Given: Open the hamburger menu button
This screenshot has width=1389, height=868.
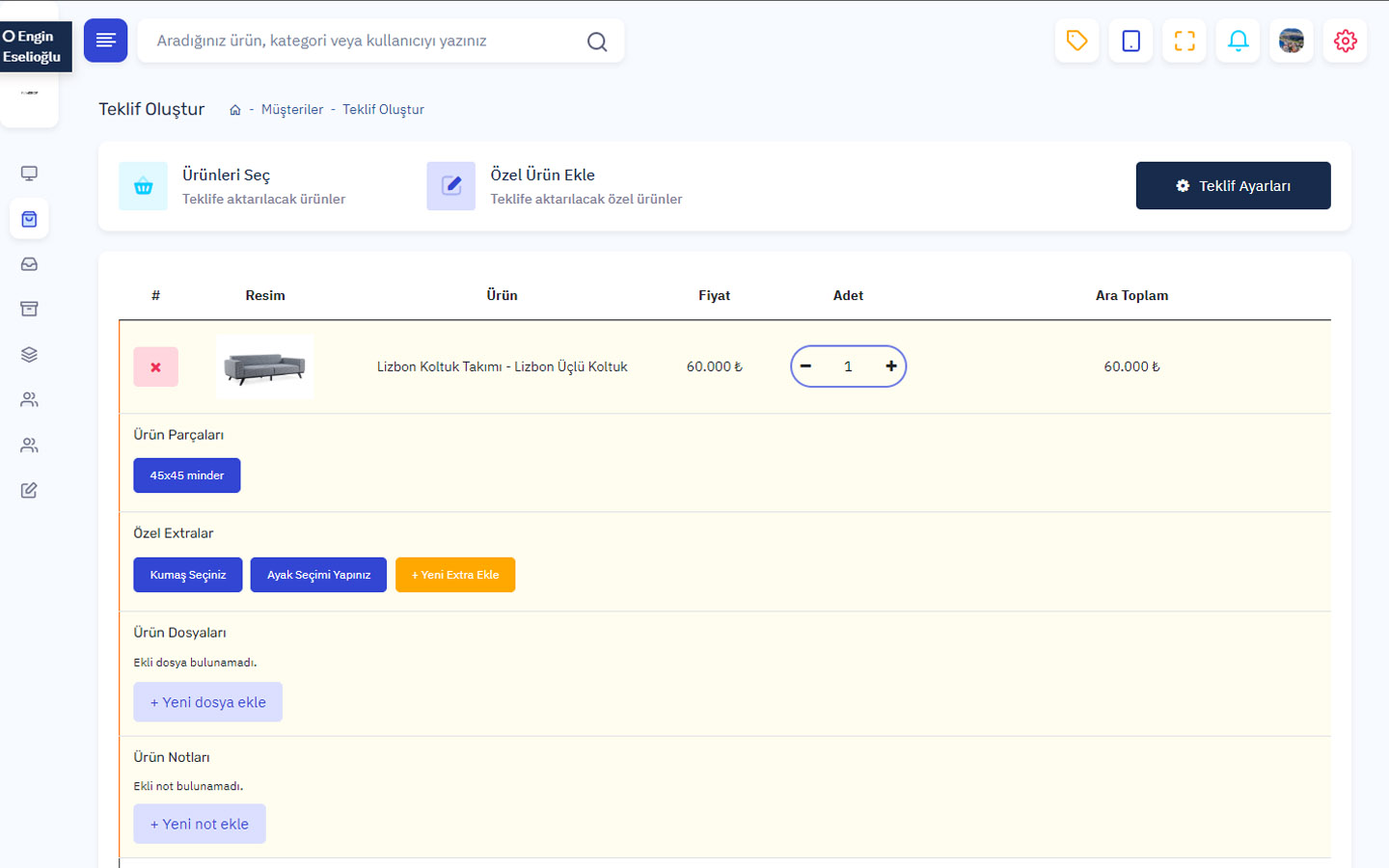Looking at the screenshot, I should click(x=105, y=41).
